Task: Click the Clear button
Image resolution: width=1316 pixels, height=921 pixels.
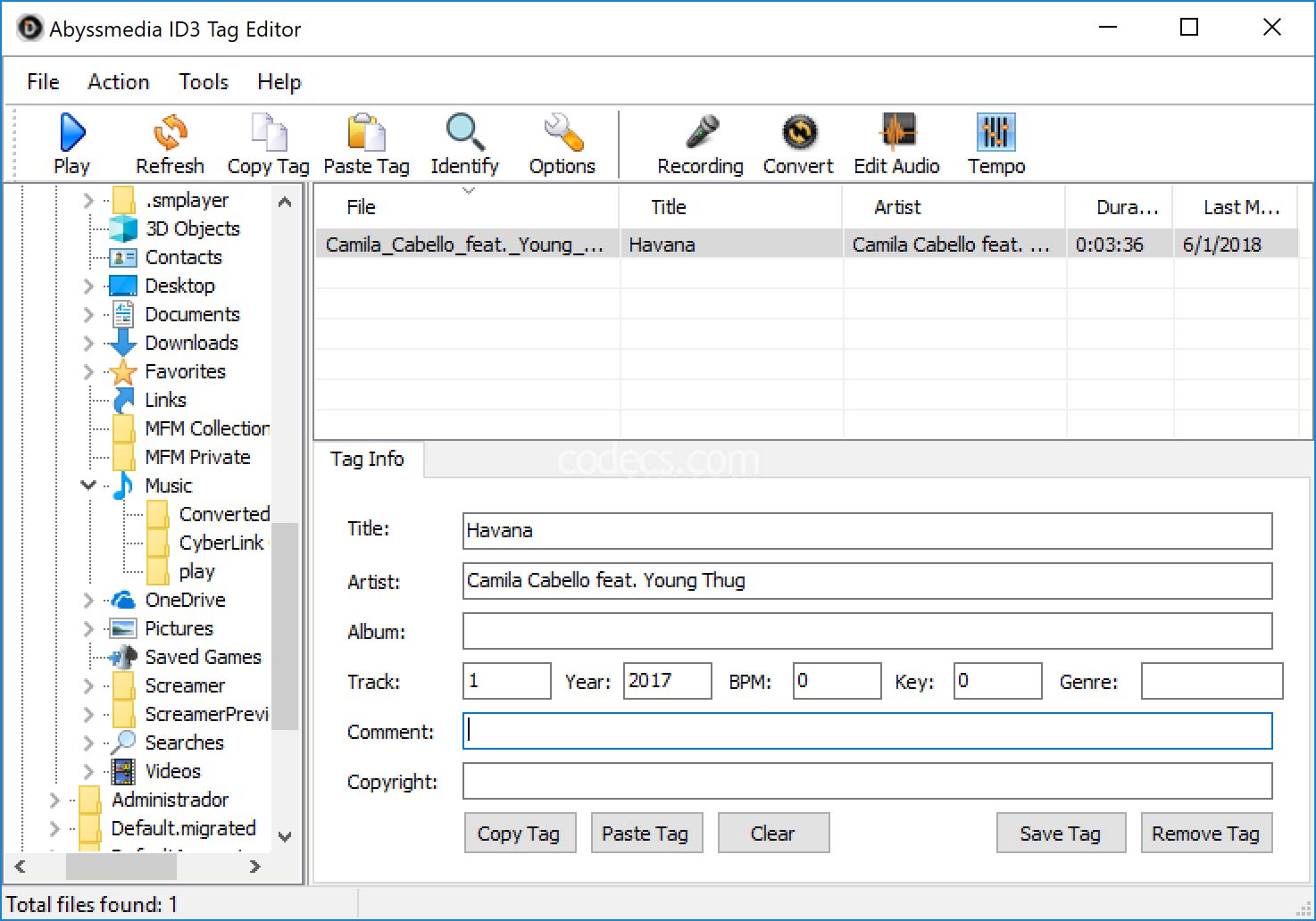Action: 773,834
